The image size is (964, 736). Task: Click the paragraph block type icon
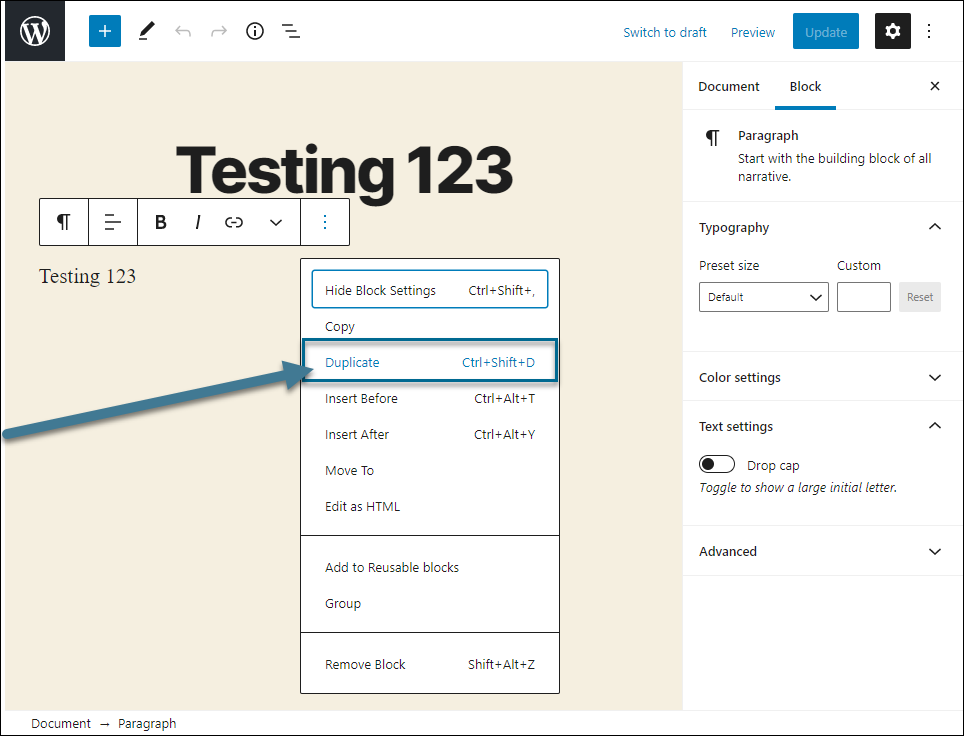(64, 222)
